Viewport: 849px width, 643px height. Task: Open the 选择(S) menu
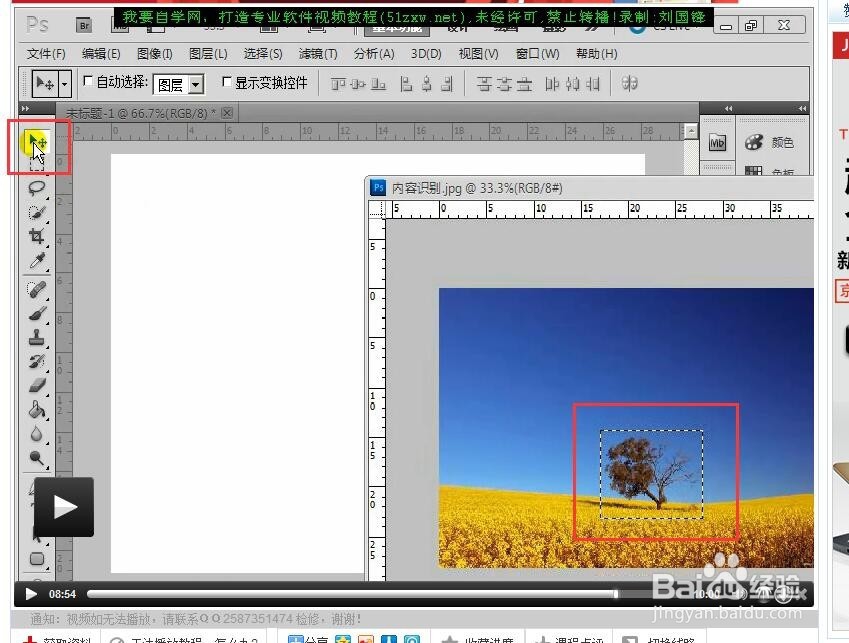coord(263,54)
